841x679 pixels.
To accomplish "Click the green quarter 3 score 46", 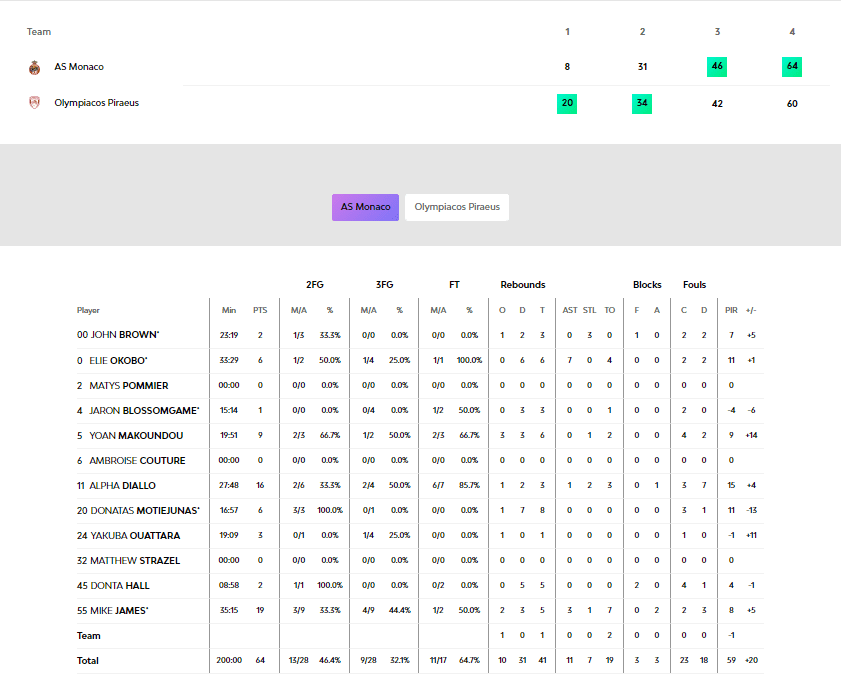I will pyautogui.click(x=717, y=67).
